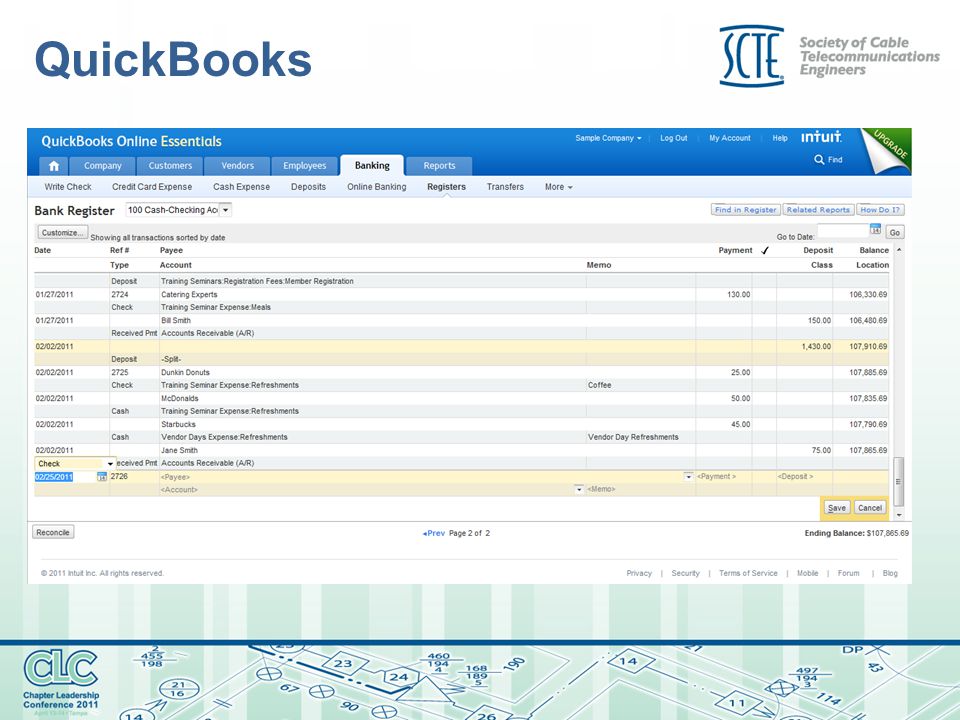The image size is (960, 720).
Task: Open Cash Expense
Action: (x=241, y=187)
